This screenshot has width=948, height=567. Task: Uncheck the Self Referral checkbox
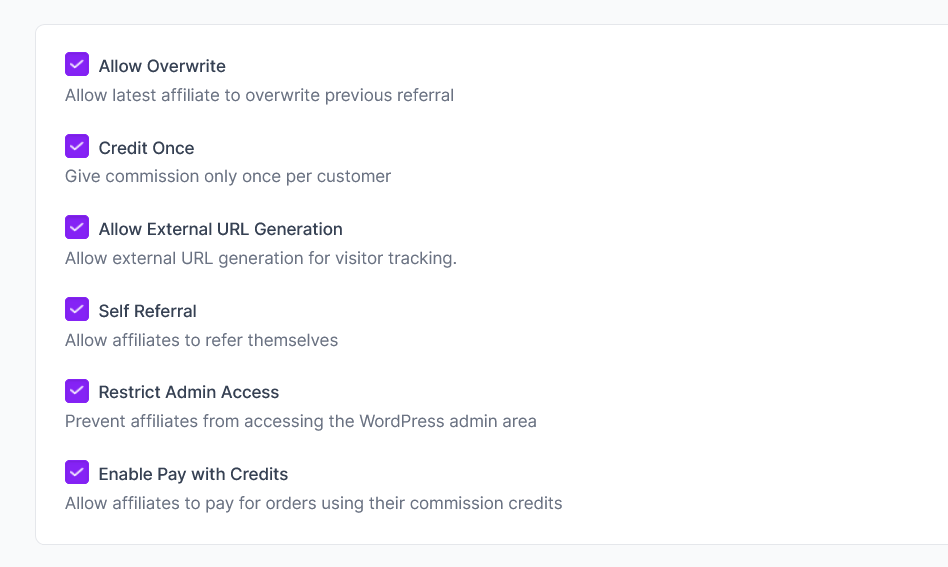[77, 309]
